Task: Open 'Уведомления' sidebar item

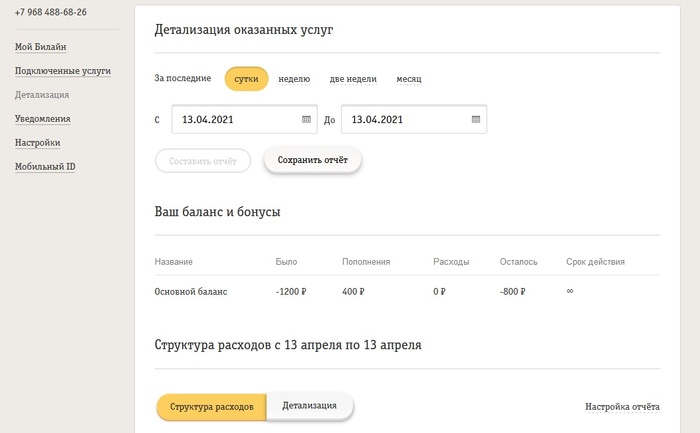Action: coord(42,119)
